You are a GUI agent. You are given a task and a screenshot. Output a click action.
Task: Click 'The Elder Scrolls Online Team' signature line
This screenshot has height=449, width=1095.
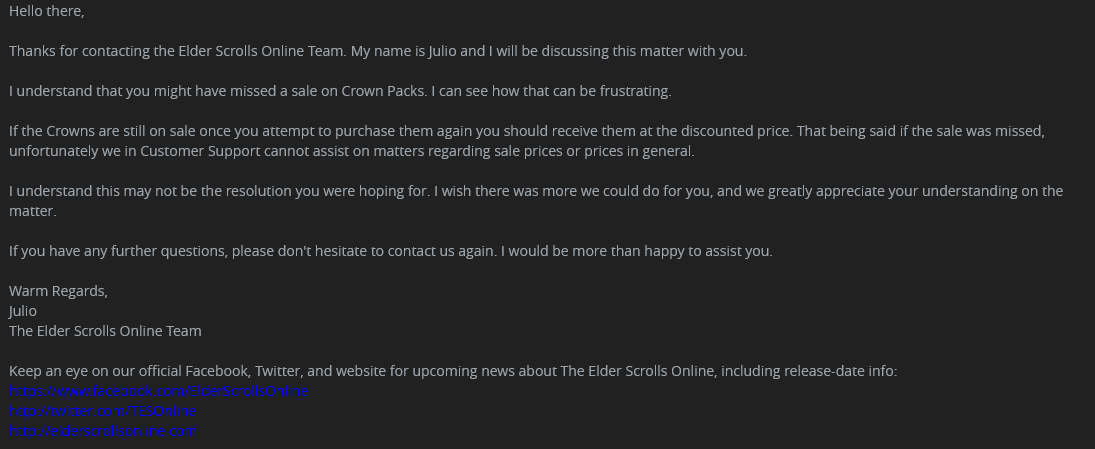pyautogui.click(x=105, y=331)
